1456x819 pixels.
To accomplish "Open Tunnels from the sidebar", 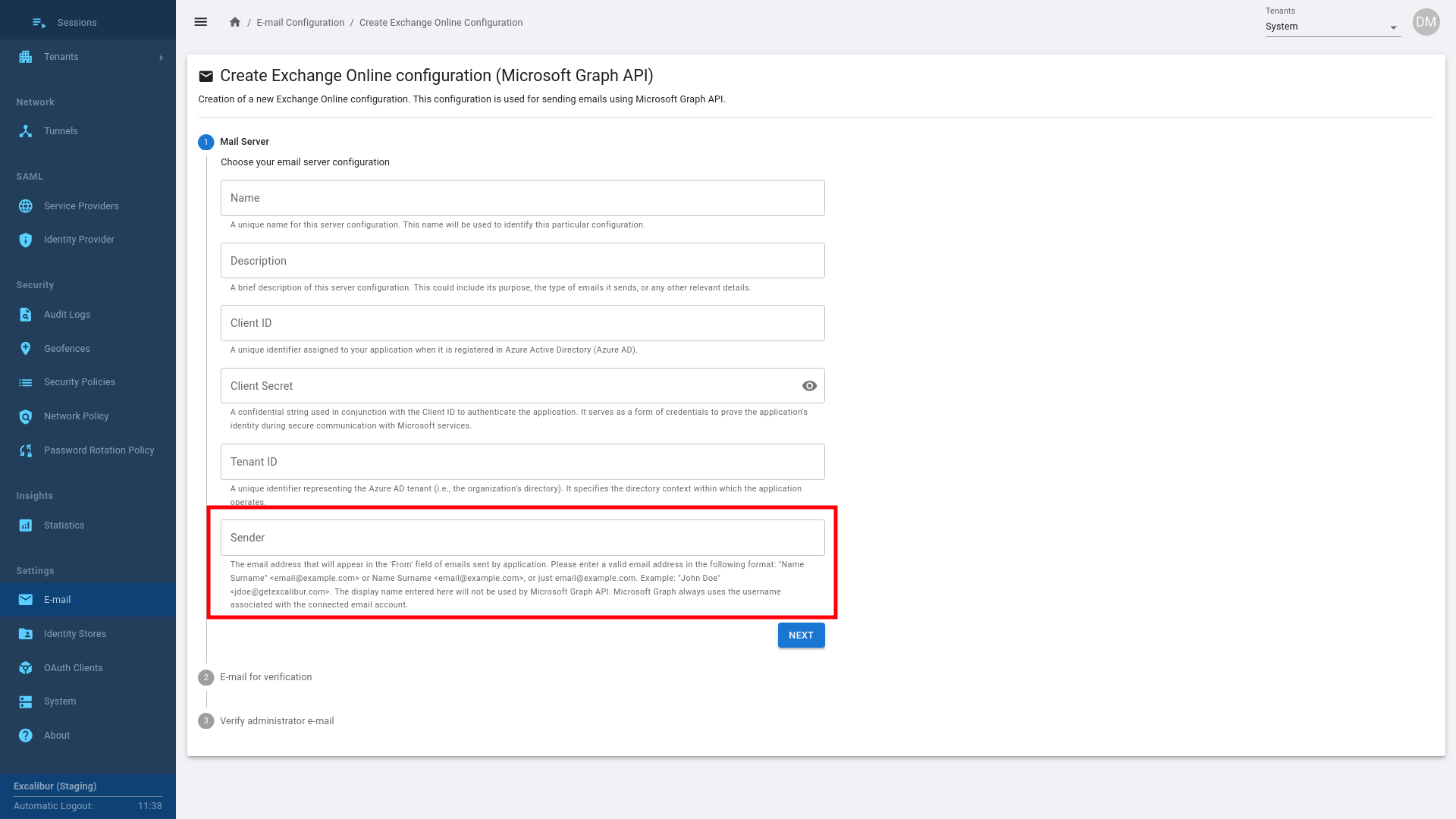I will [61, 131].
